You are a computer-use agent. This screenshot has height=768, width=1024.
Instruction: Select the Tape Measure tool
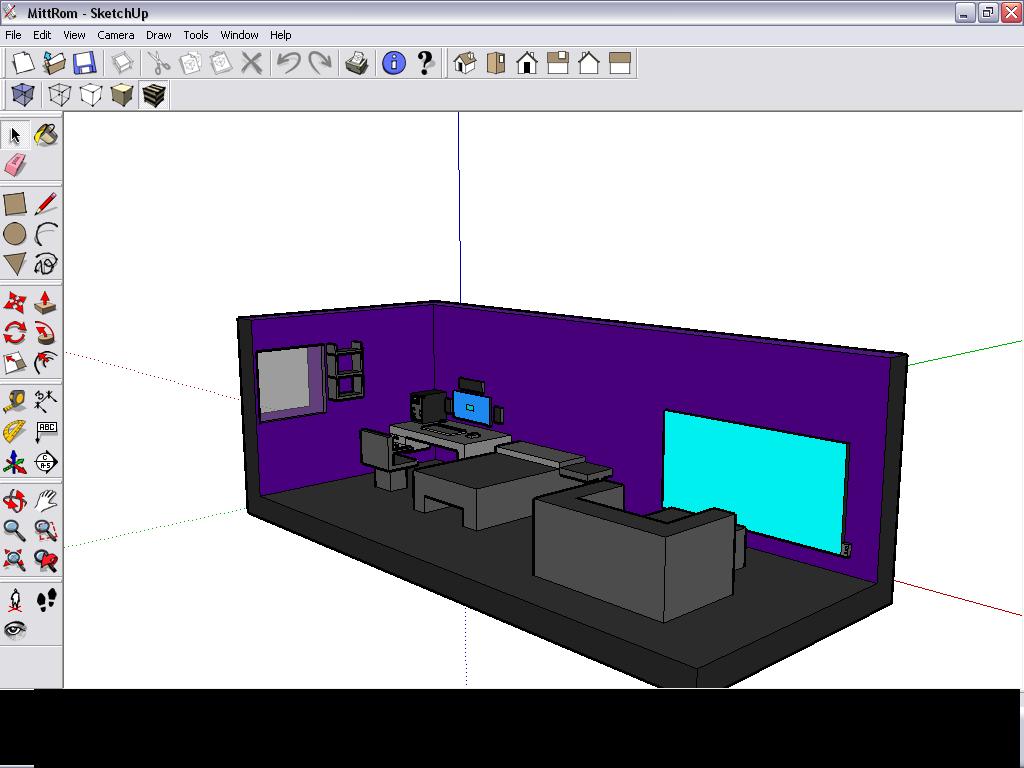pyautogui.click(x=15, y=401)
